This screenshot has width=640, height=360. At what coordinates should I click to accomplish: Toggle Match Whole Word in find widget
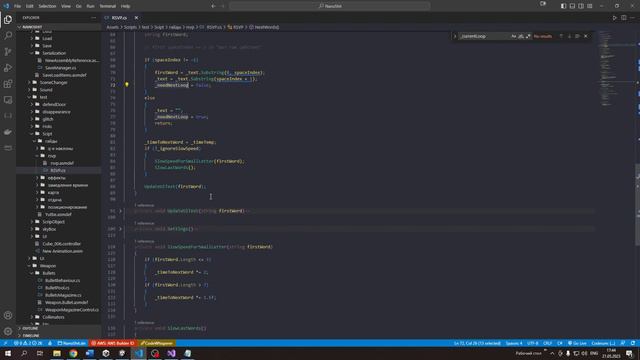pos(521,36)
